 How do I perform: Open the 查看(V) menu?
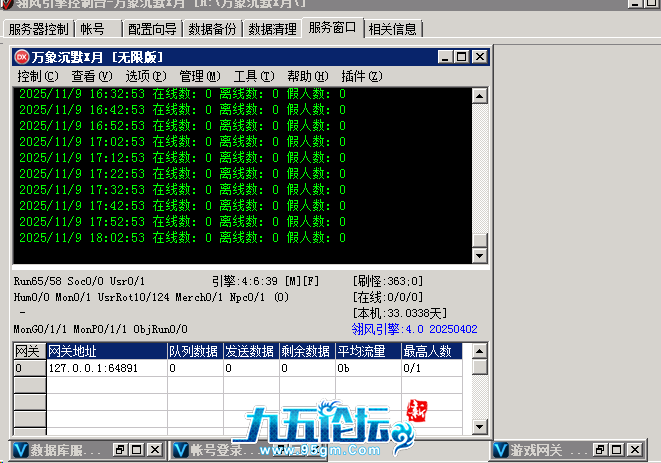[x=91, y=76]
